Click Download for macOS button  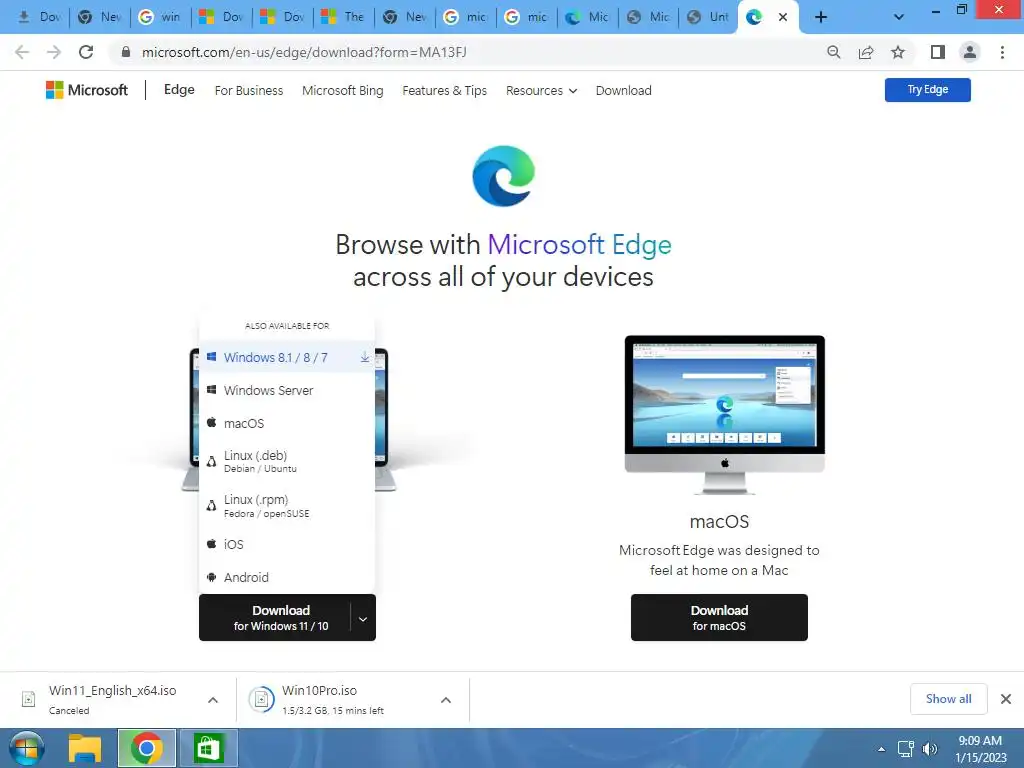coord(719,617)
